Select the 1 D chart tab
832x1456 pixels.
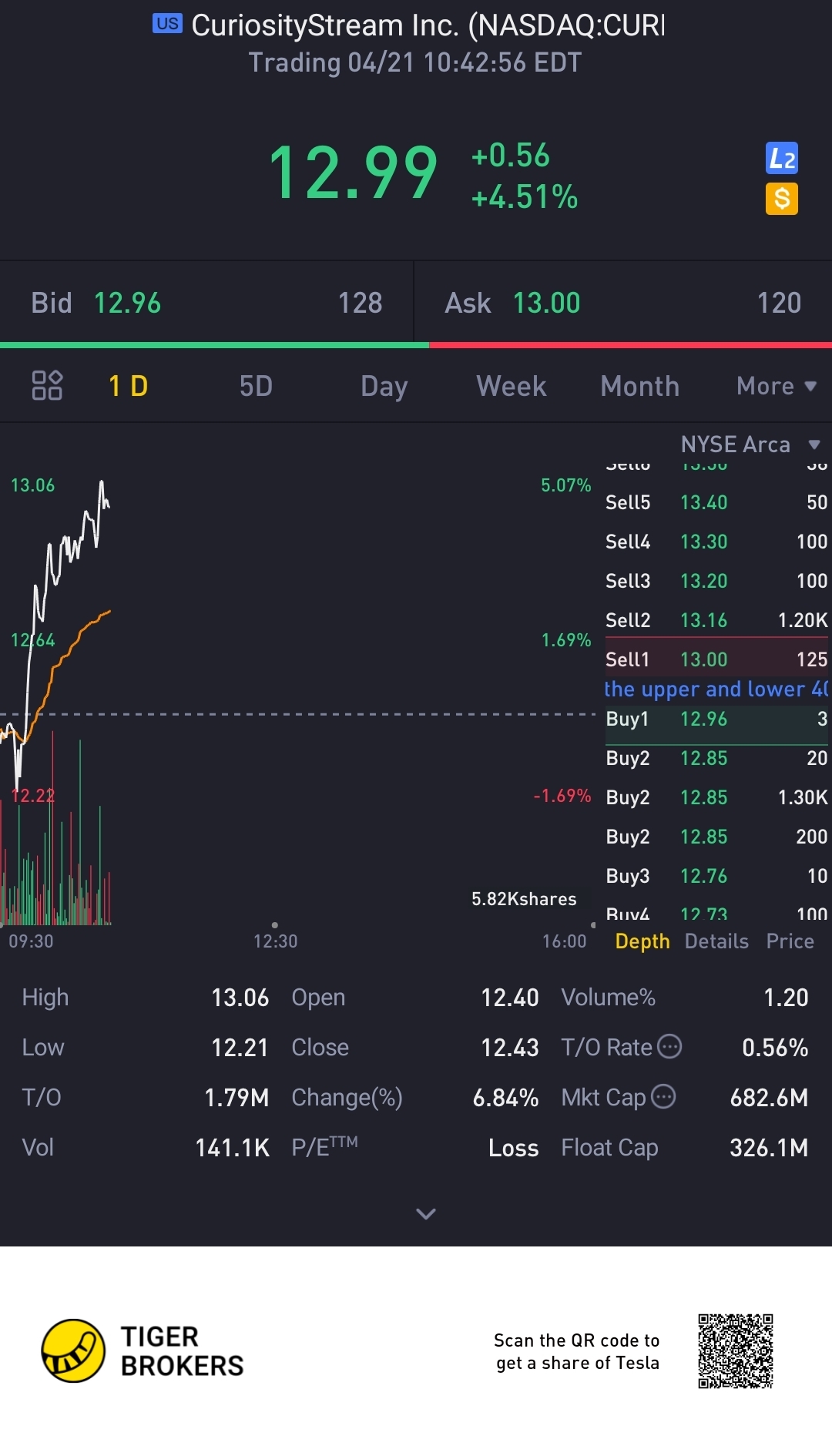coord(128,386)
